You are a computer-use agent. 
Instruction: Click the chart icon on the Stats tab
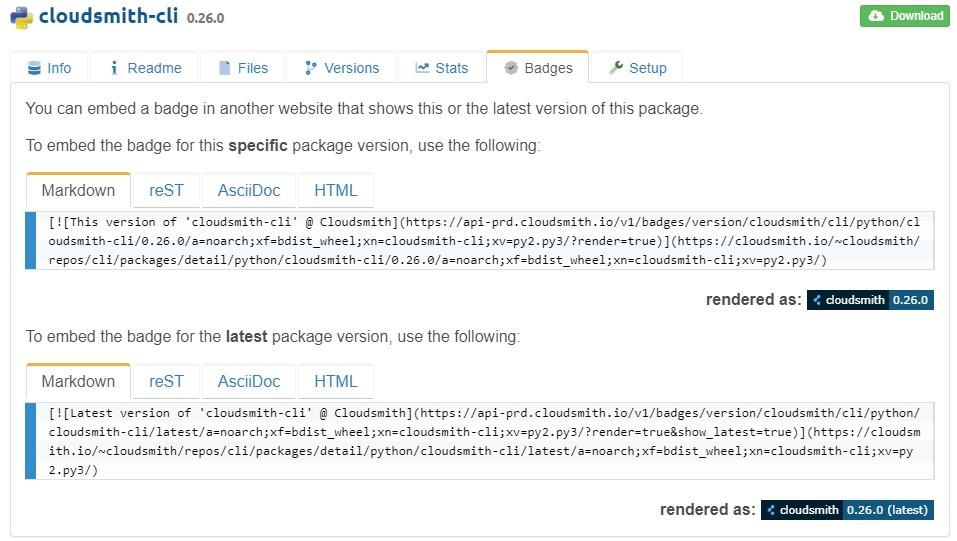point(422,68)
